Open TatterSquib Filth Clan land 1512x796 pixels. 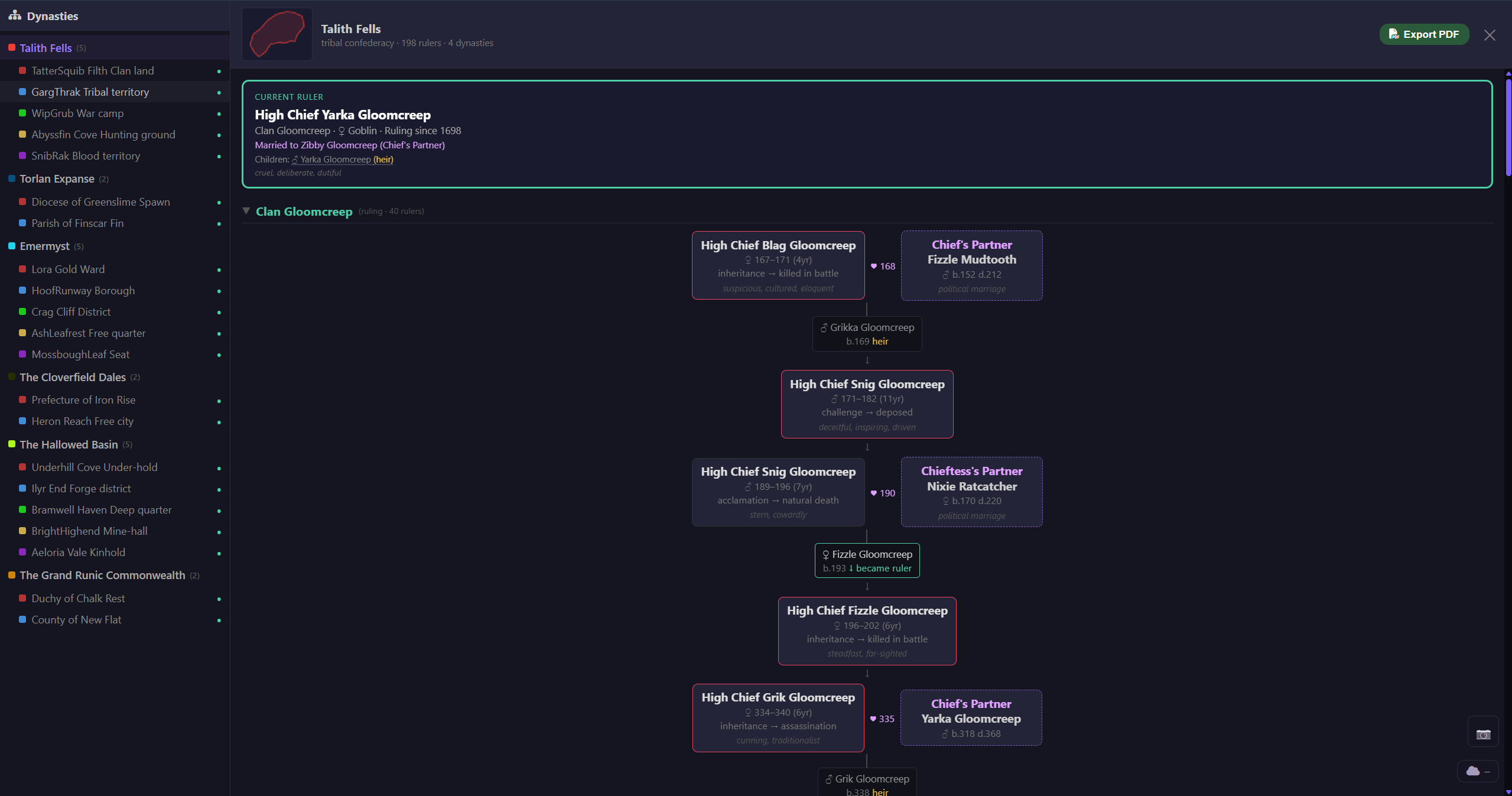[115, 70]
